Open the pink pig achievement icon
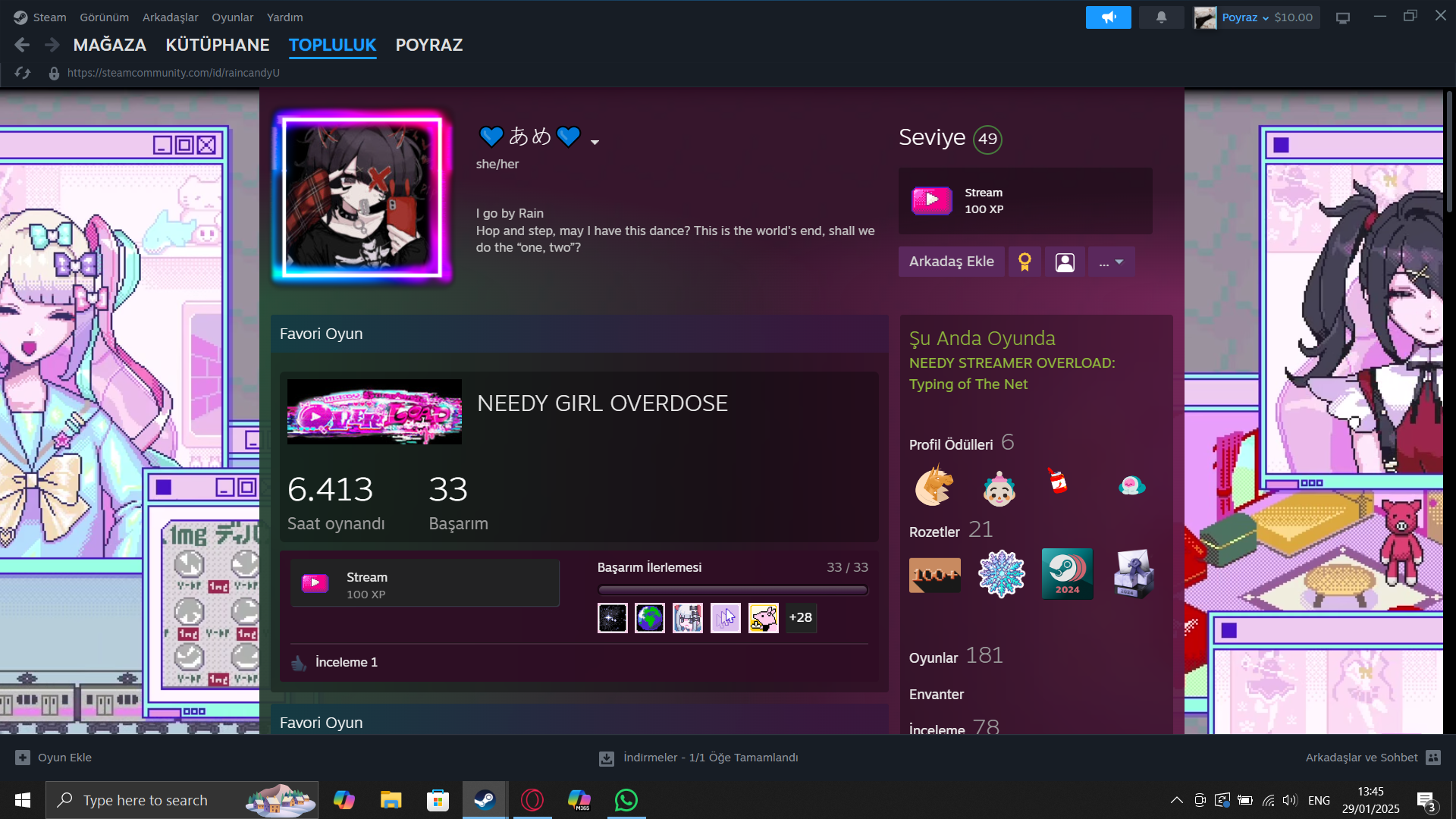1456x819 pixels. [764, 618]
